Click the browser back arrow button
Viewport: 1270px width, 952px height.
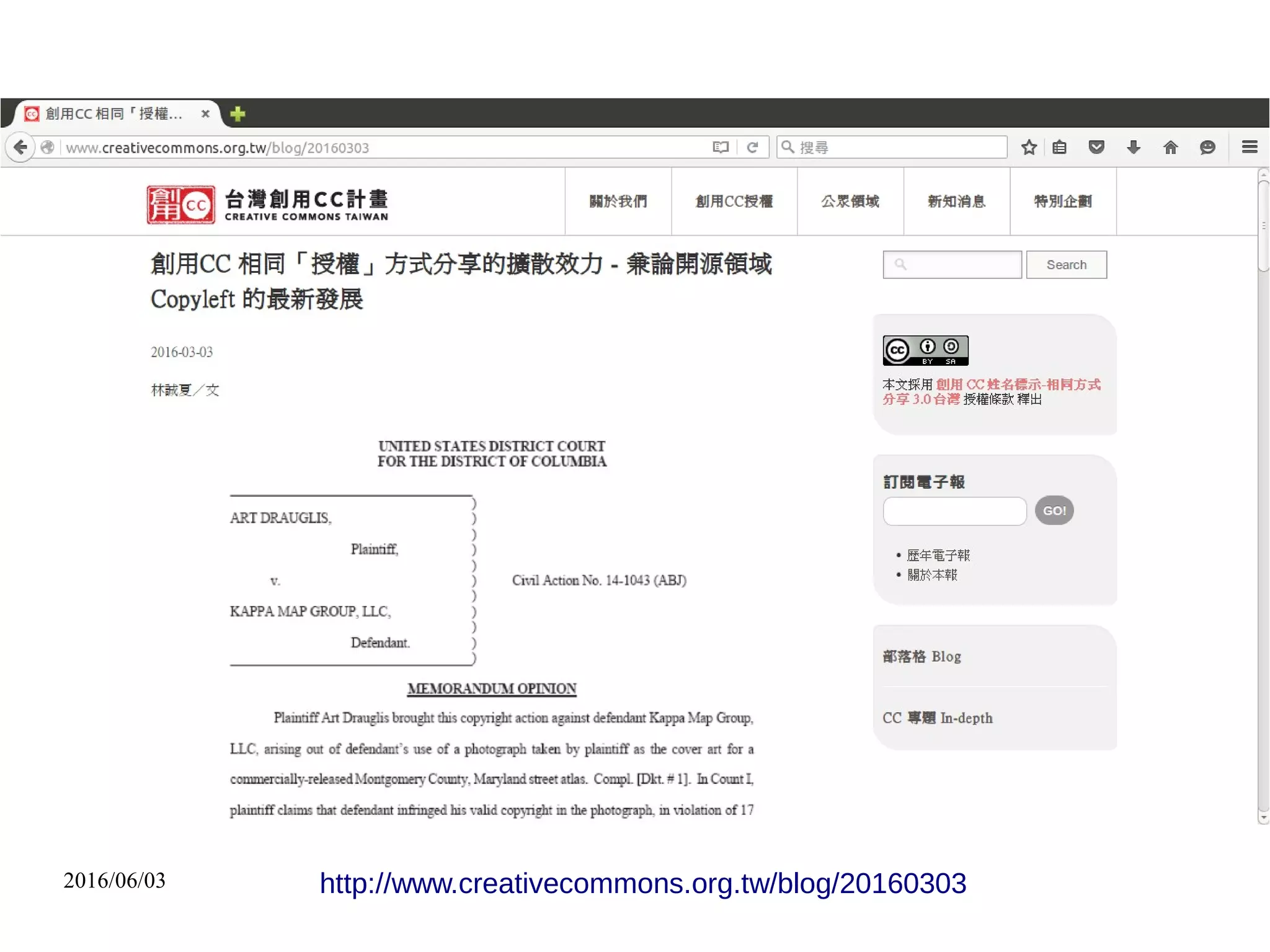tap(20, 148)
